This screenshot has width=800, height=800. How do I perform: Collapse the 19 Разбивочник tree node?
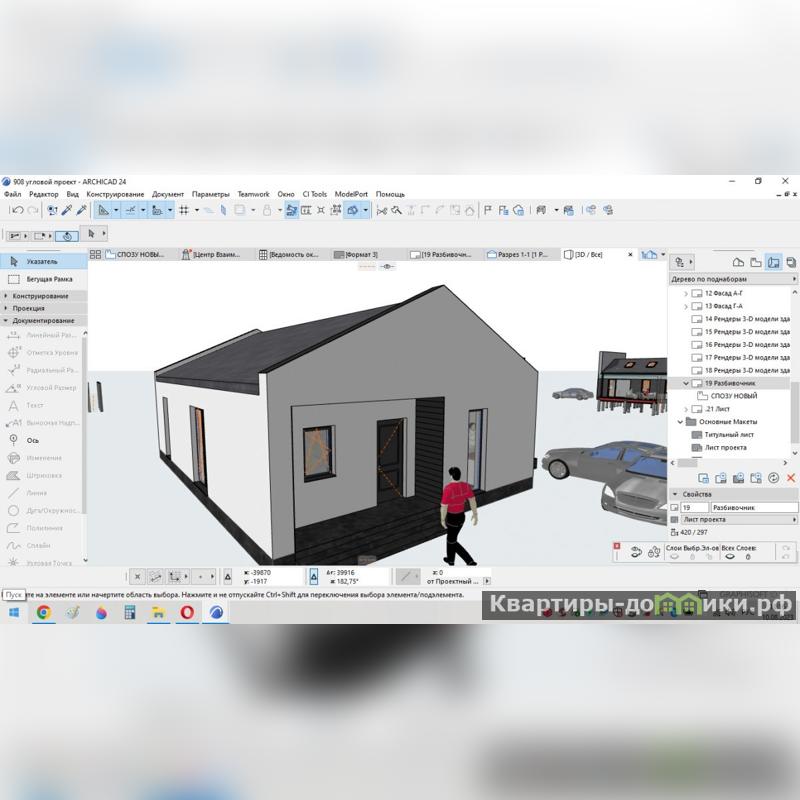[x=686, y=383]
